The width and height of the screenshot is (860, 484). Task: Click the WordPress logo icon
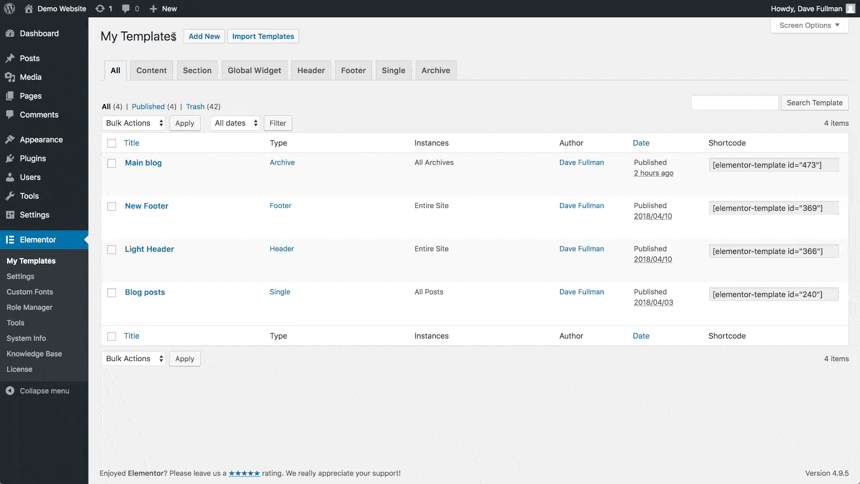10,8
